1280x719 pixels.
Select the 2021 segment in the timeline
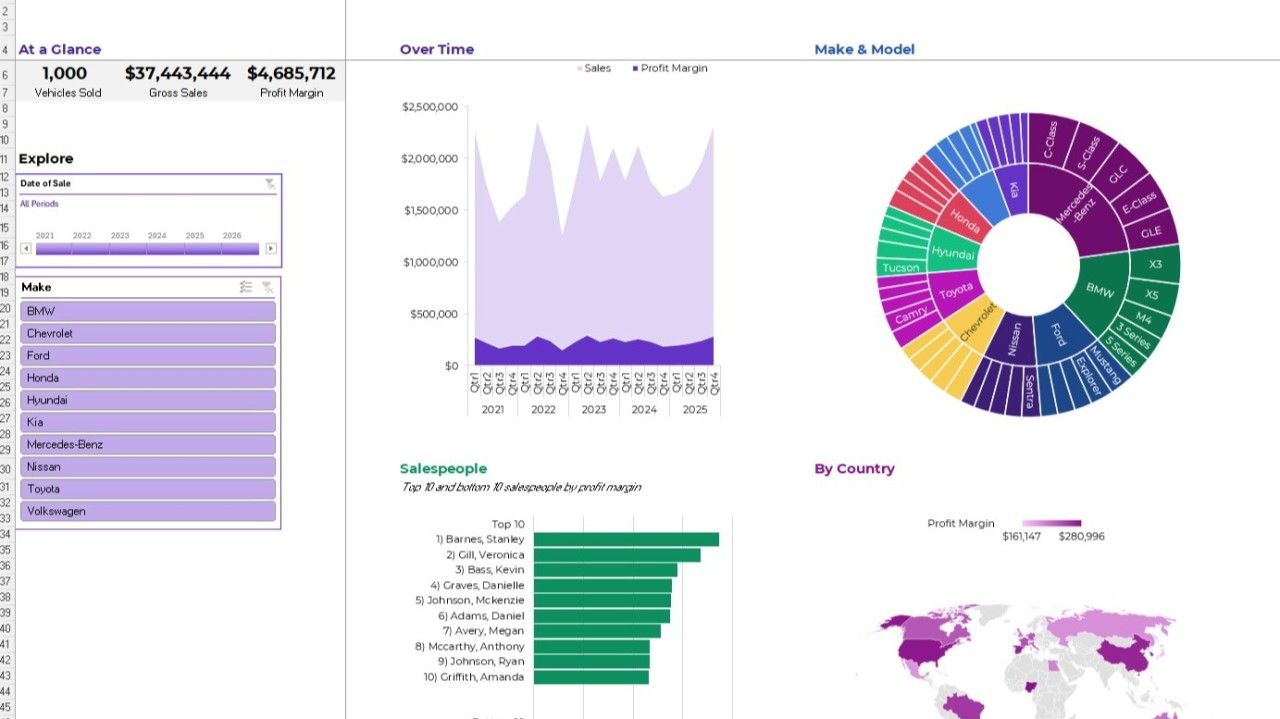53,248
